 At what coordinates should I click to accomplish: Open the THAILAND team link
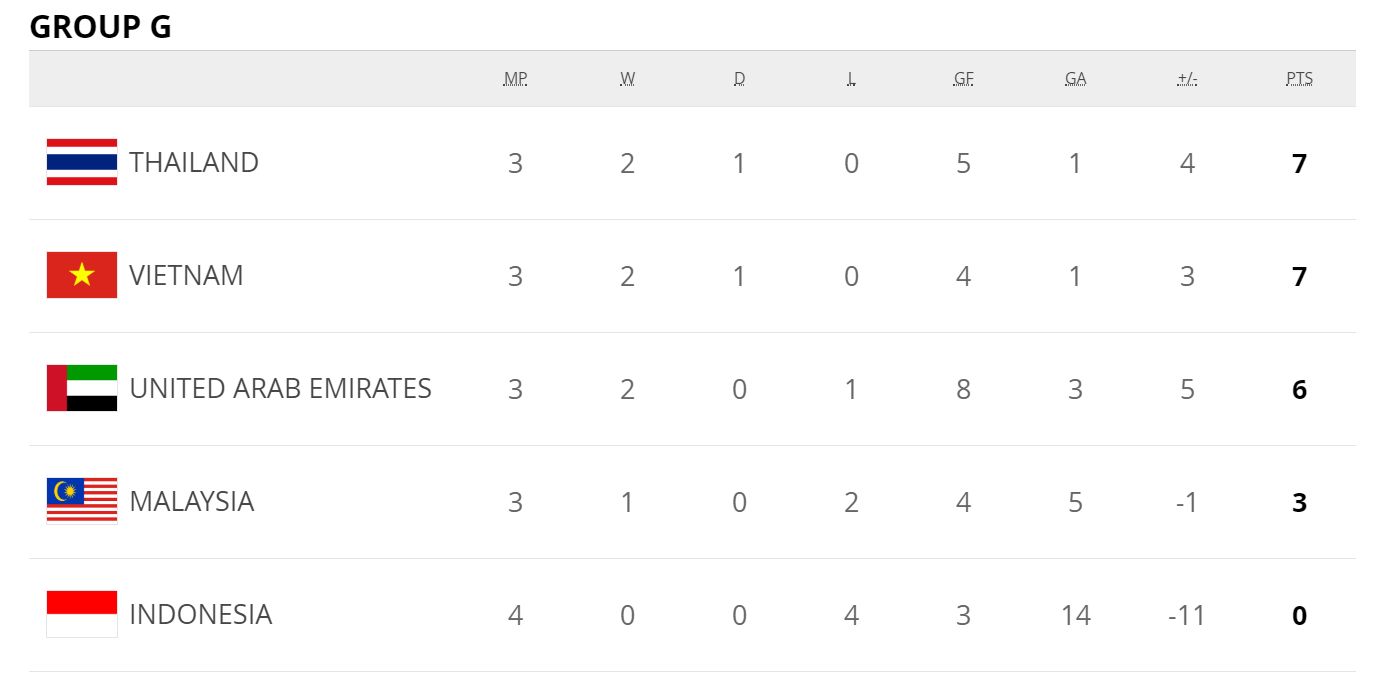(x=194, y=163)
